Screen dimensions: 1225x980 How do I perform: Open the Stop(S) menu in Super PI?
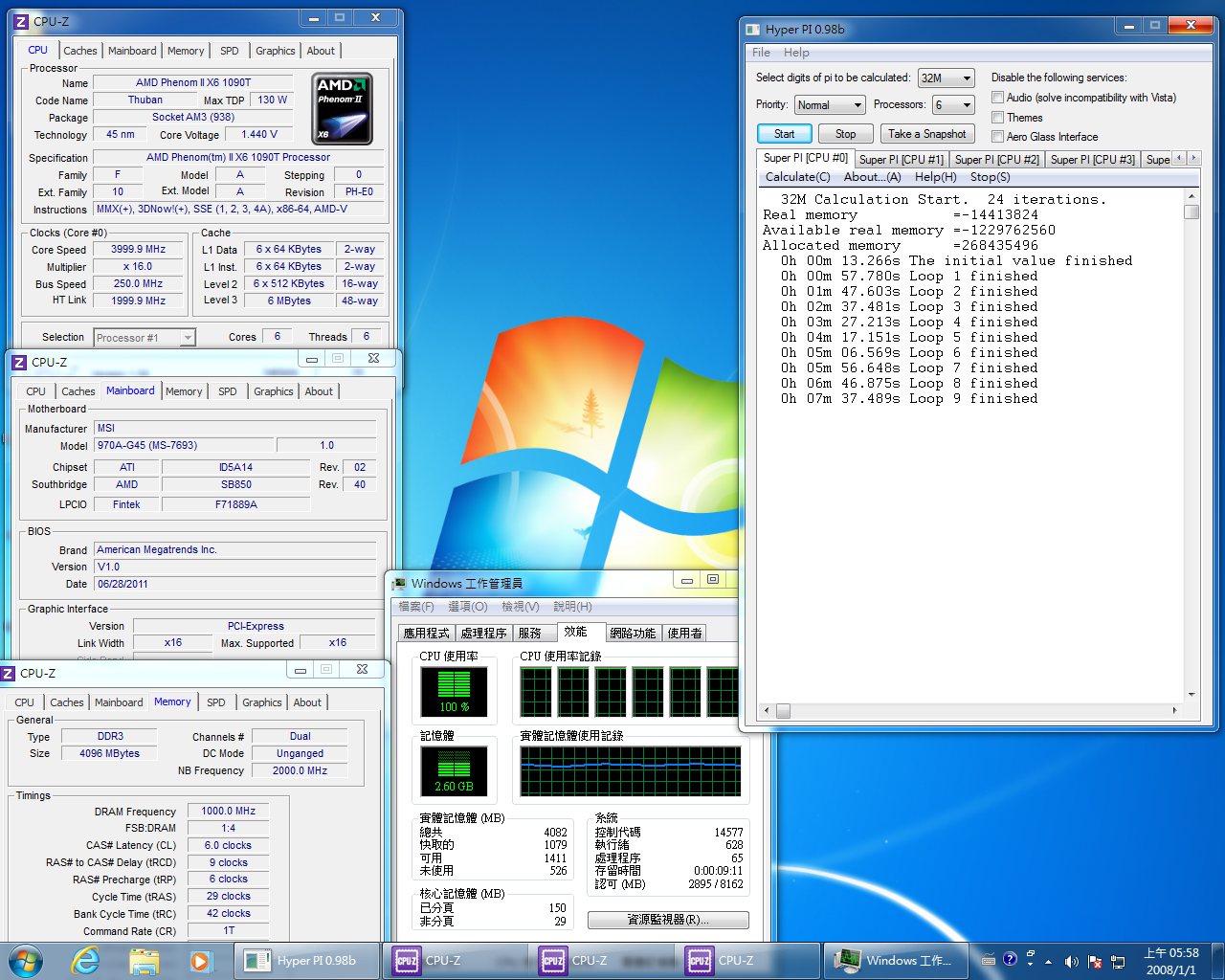[990, 177]
